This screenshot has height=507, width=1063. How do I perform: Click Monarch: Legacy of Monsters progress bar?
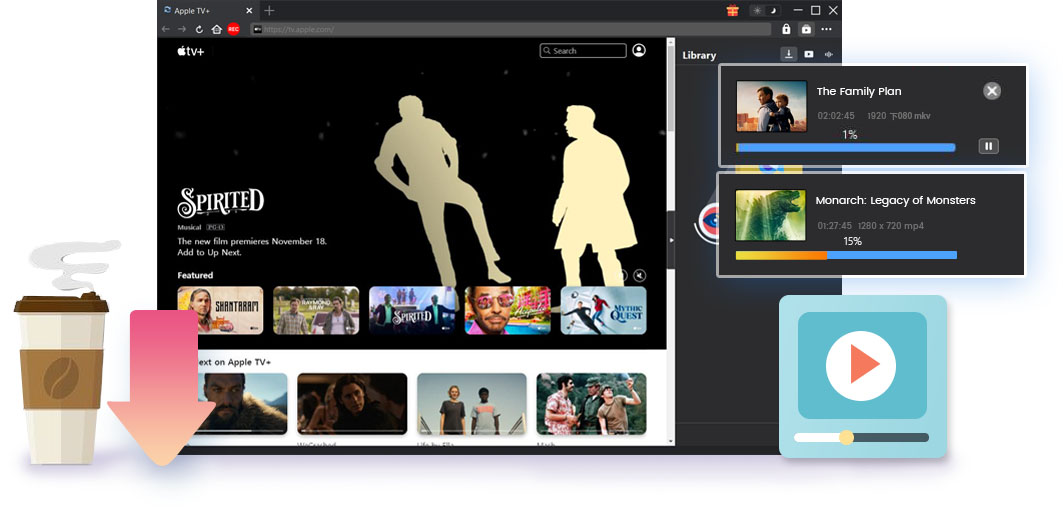846,255
